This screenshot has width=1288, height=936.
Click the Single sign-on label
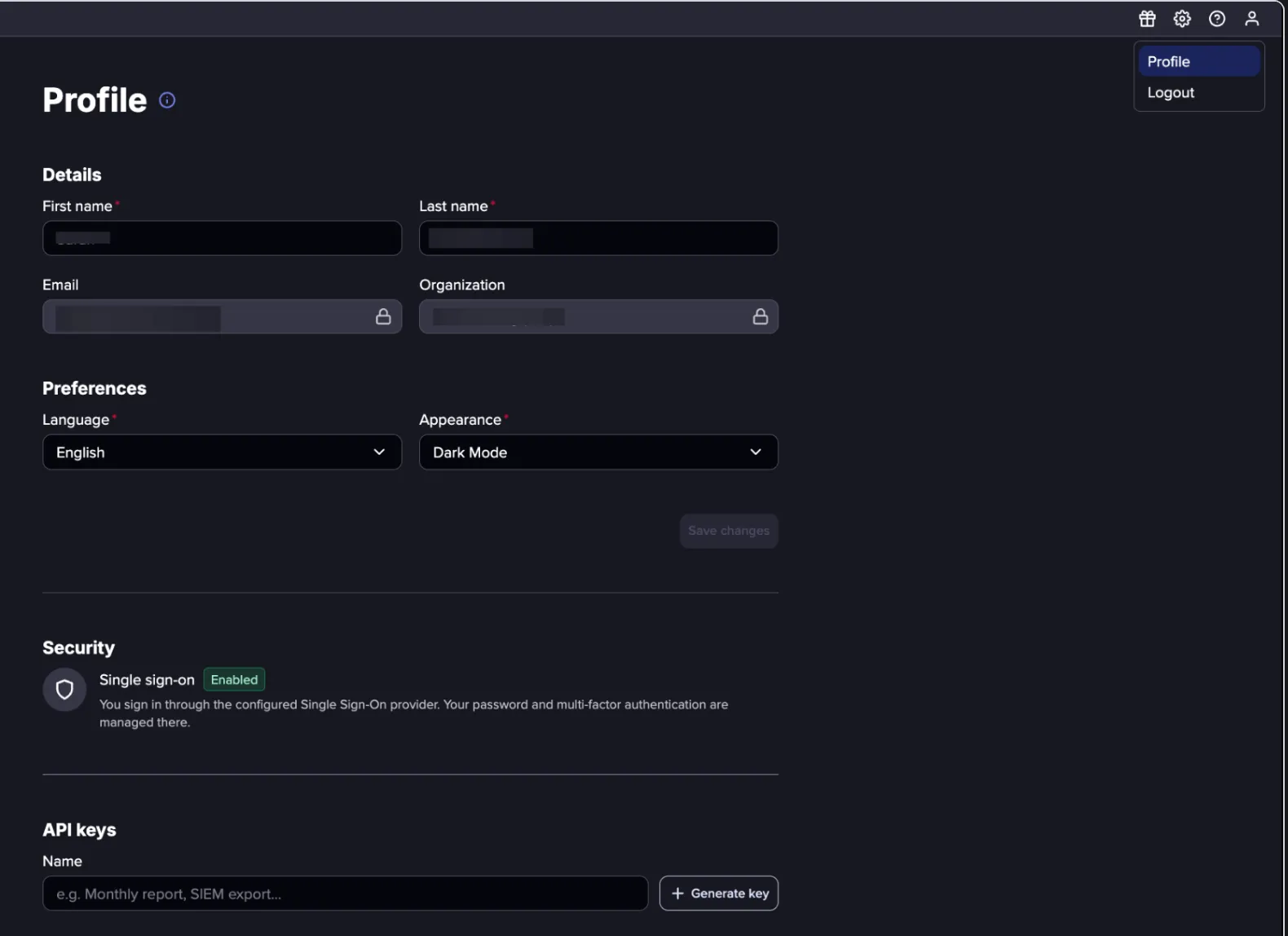[147, 680]
